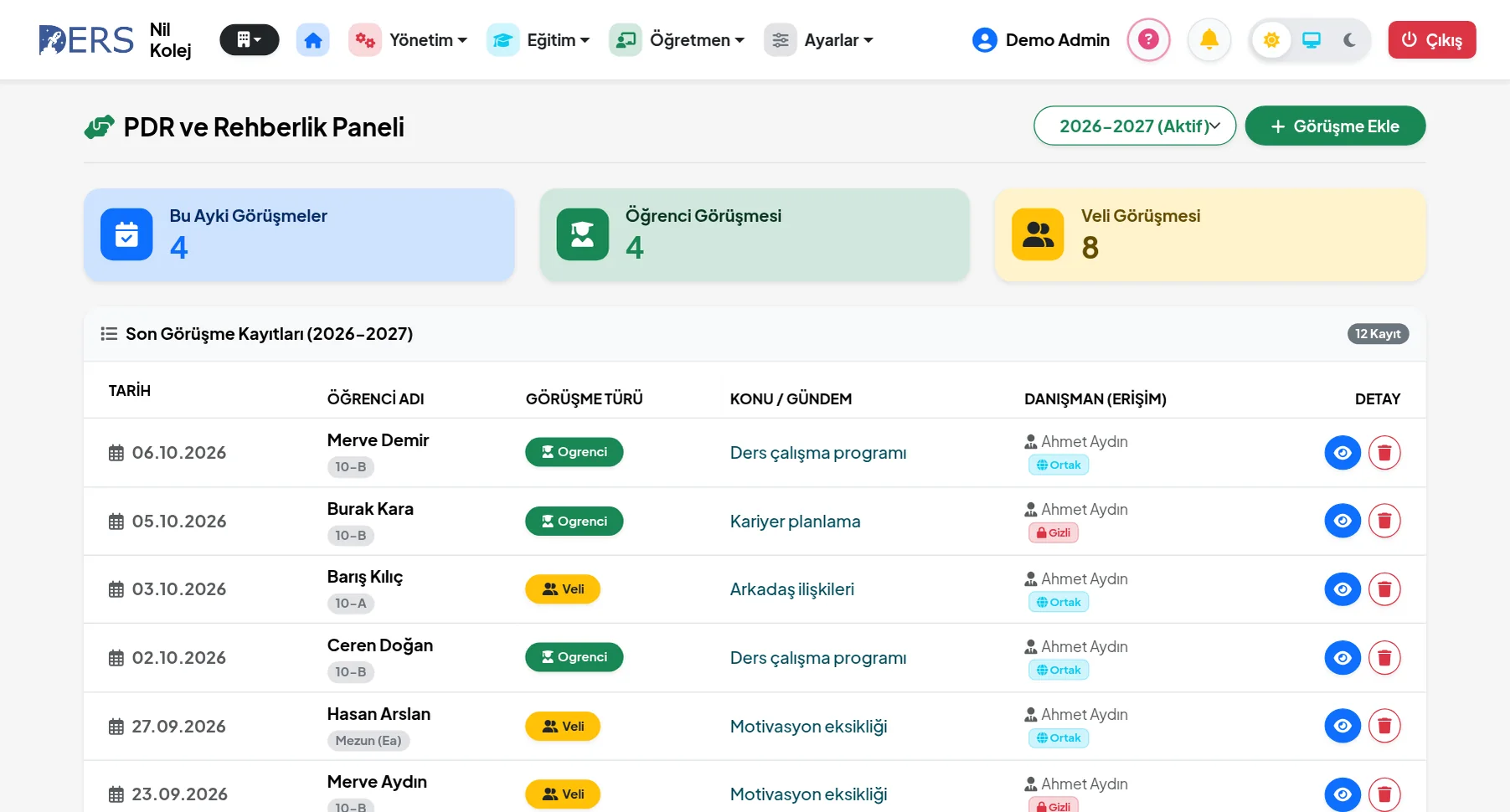
Task: Click Gizli badge in Burak Kara row
Action: 1054,533
